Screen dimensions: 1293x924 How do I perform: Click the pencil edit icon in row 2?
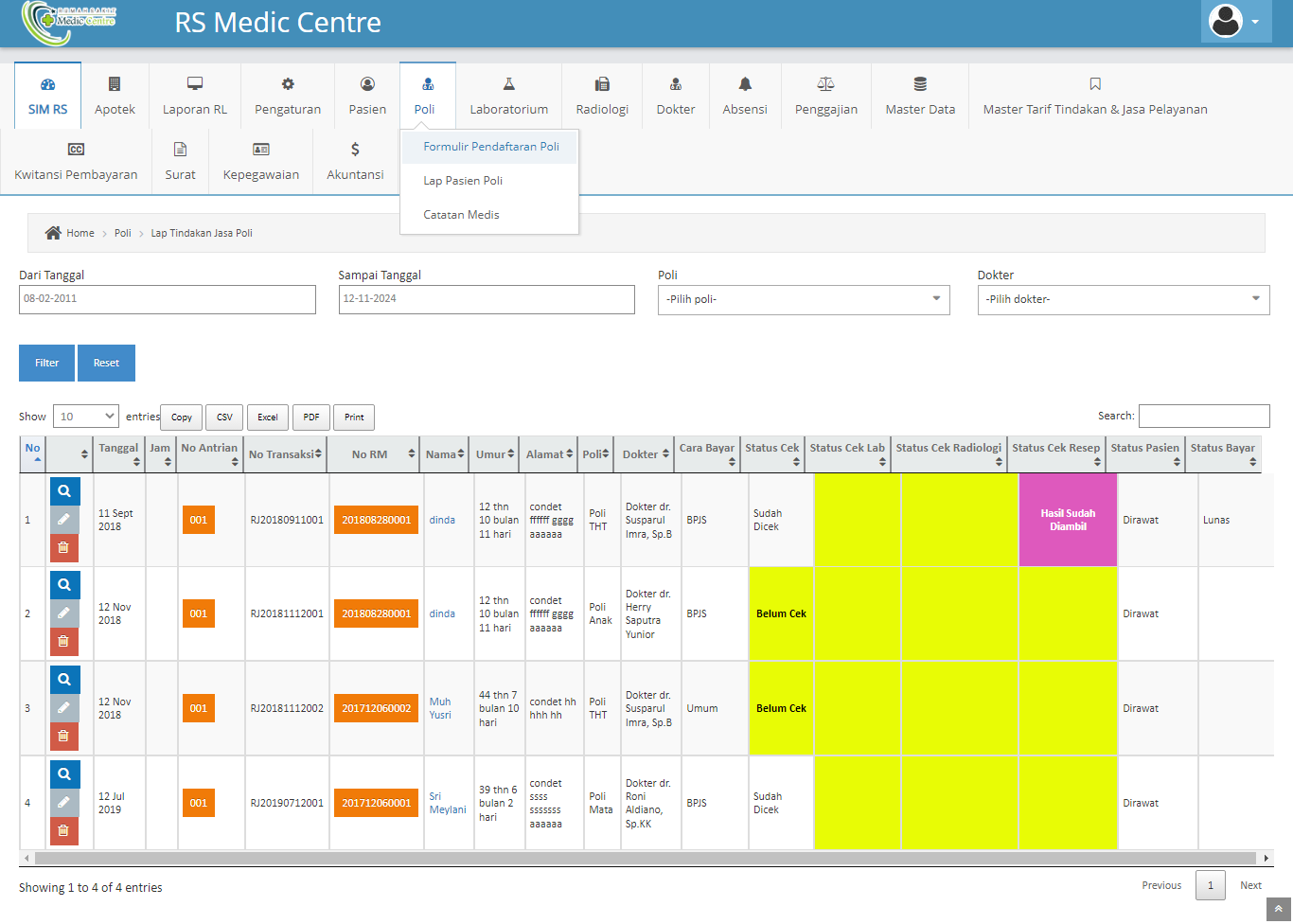point(64,613)
